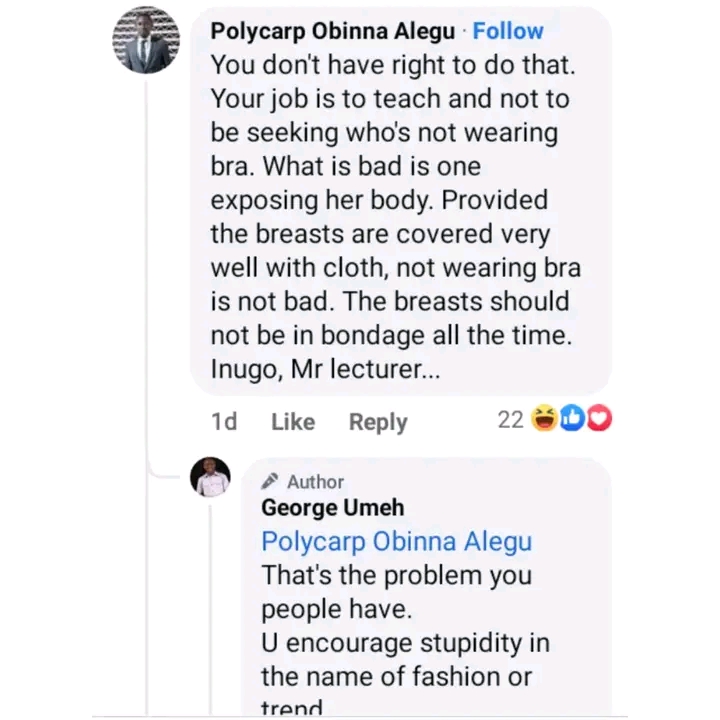Like Polycarp's comment

coord(293,422)
